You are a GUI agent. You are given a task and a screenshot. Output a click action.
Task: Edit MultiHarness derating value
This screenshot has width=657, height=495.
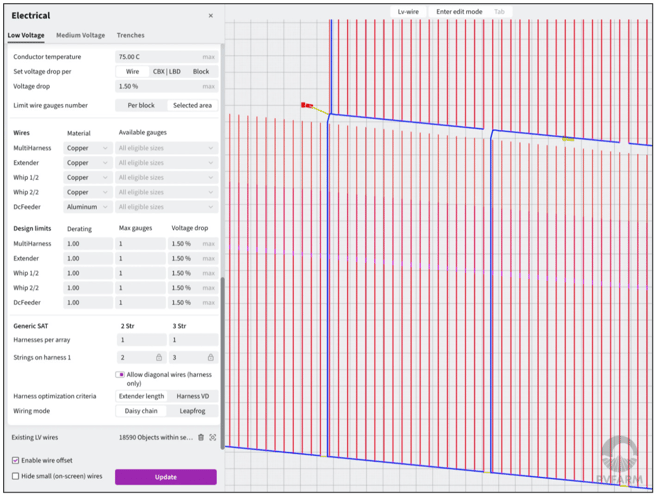point(88,244)
